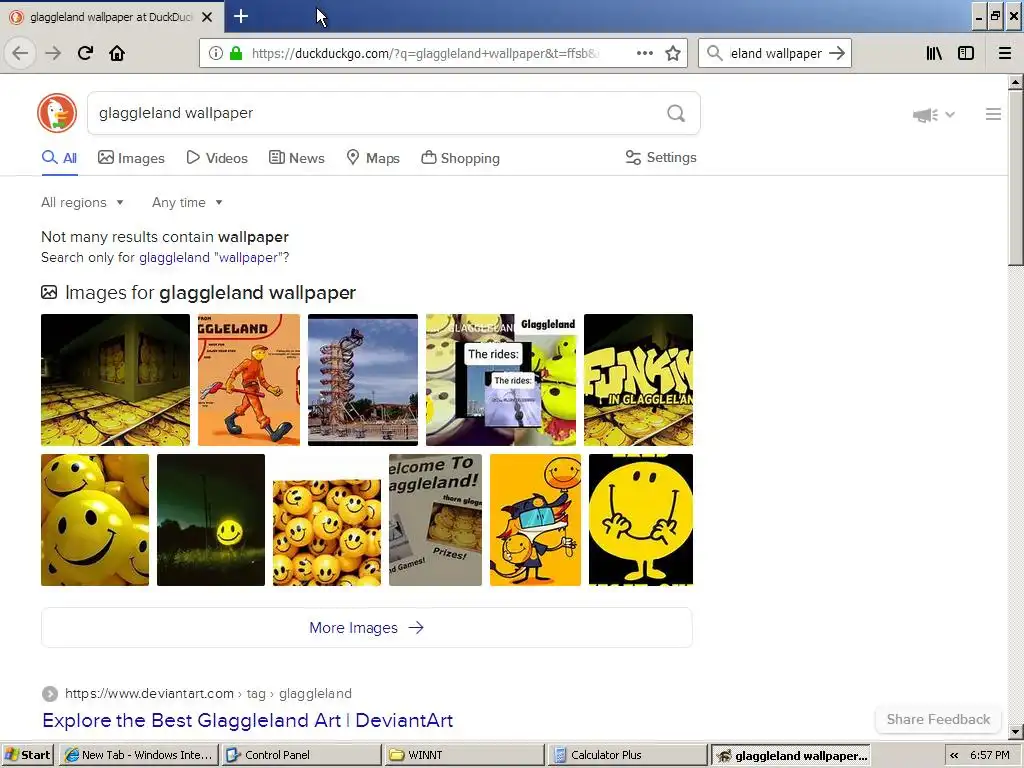
Task: Open the Welcome To Glaggleland poster thumbnail
Action: click(436, 520)
